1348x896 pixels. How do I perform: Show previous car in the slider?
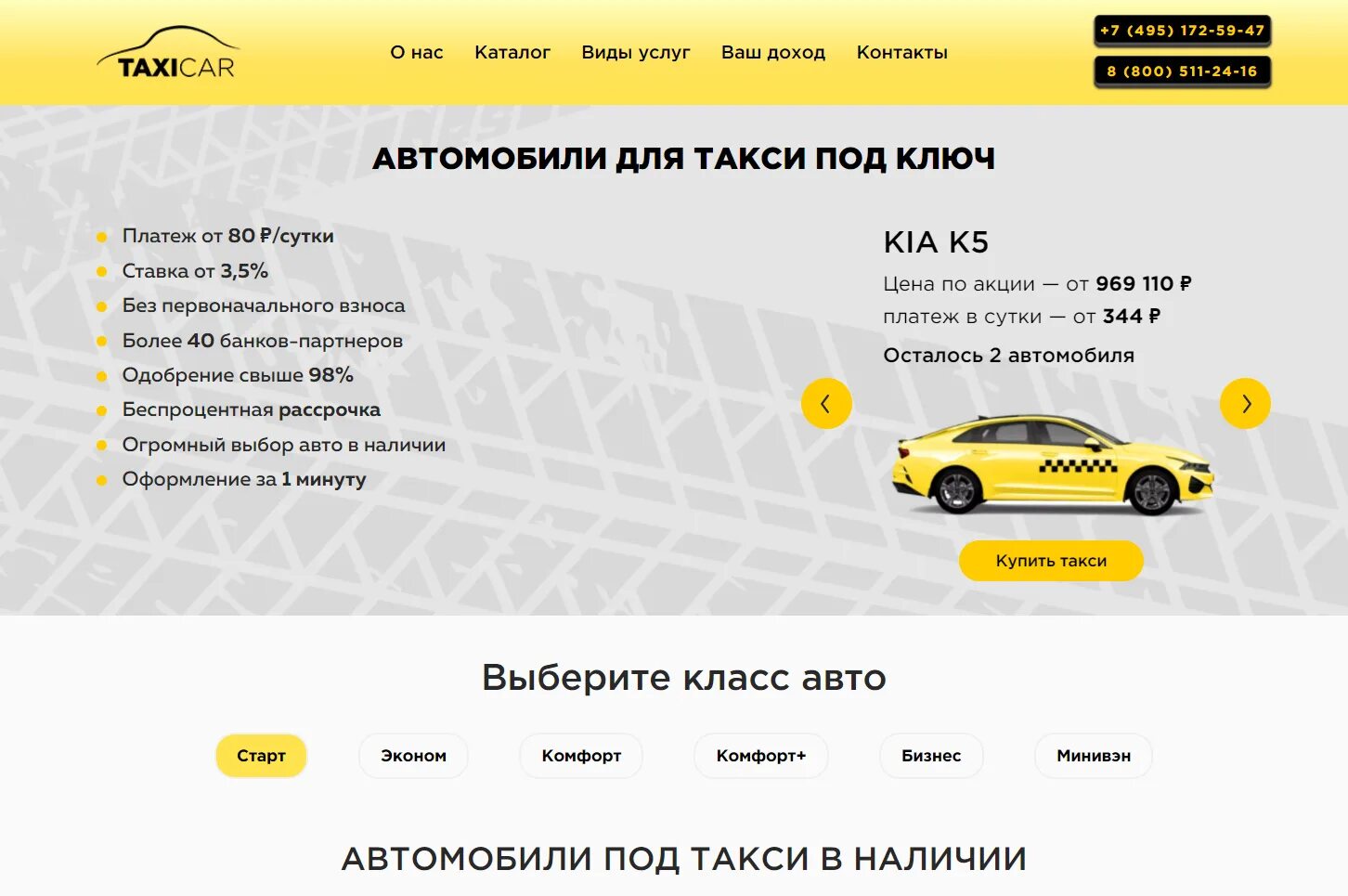(826, 403)
